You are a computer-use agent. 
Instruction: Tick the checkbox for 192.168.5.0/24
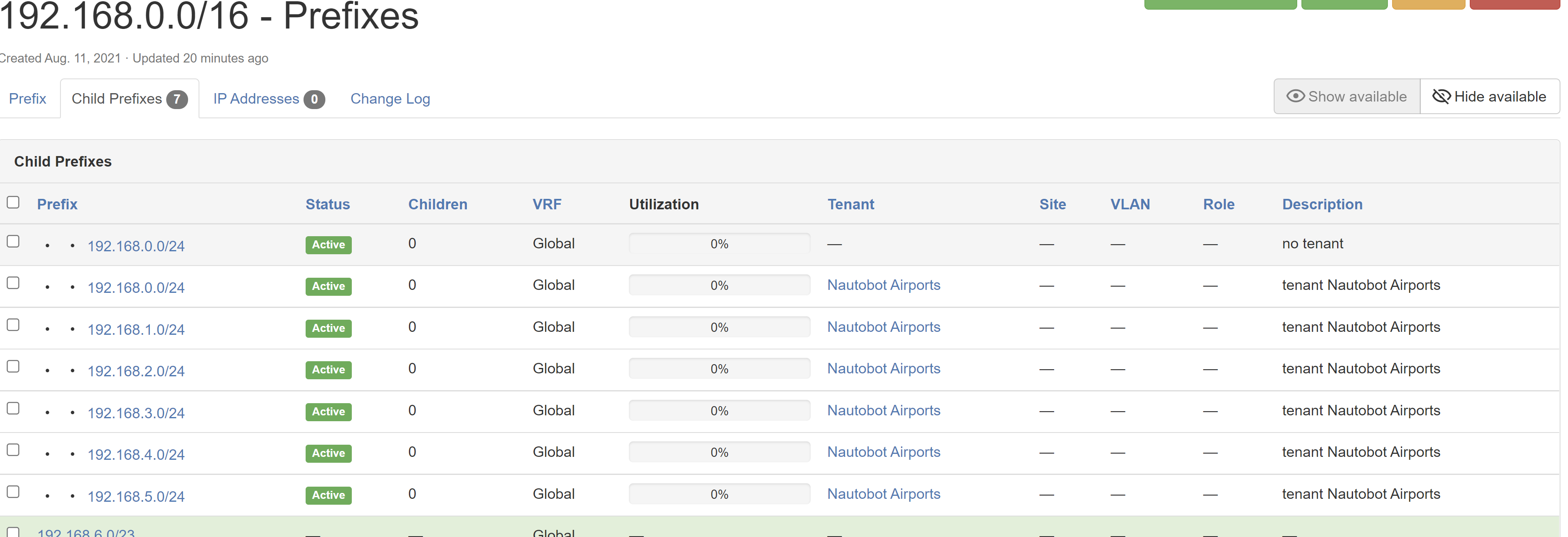click(x=13, y=492)
